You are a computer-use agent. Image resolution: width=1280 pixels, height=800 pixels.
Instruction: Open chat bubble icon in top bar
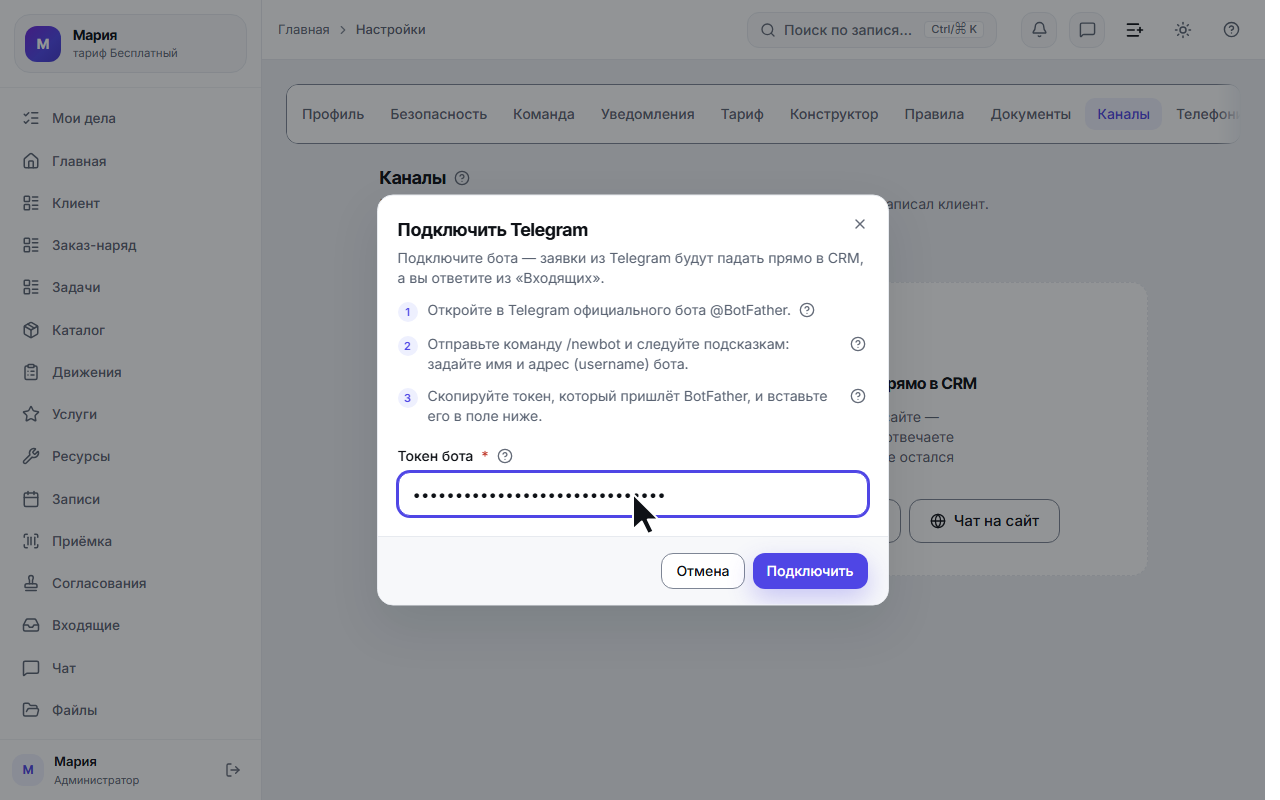(x=1087, y=30)
